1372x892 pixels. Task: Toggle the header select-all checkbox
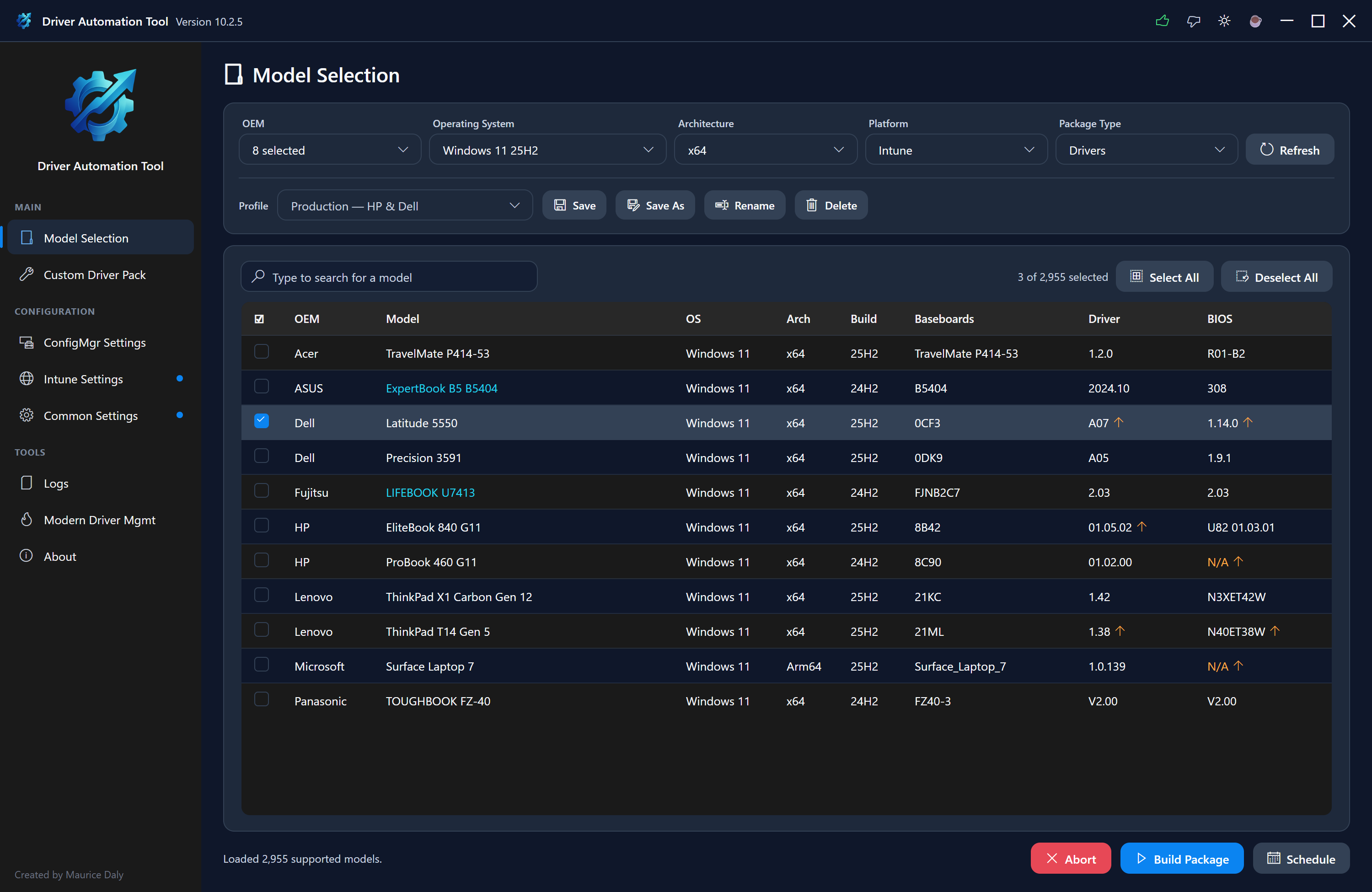coord(259,319)
